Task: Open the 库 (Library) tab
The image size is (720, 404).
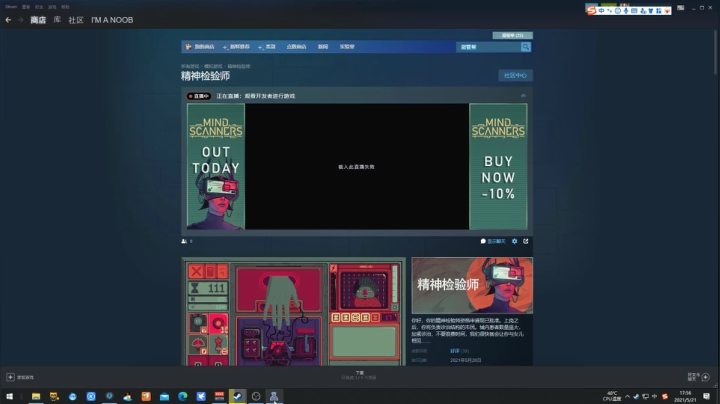Action: click(x=57, y=20)
